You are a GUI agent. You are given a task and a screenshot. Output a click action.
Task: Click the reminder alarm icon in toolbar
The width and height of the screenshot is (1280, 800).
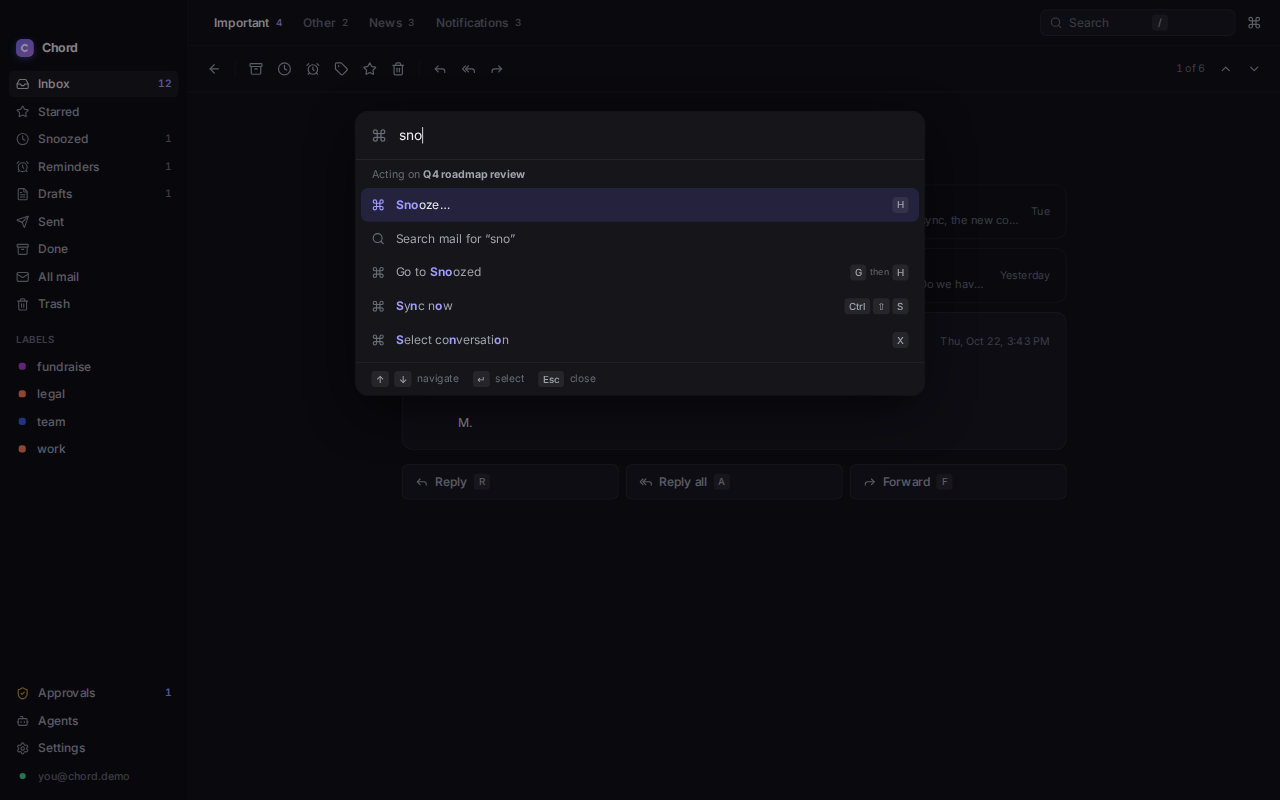click(313, 69)
